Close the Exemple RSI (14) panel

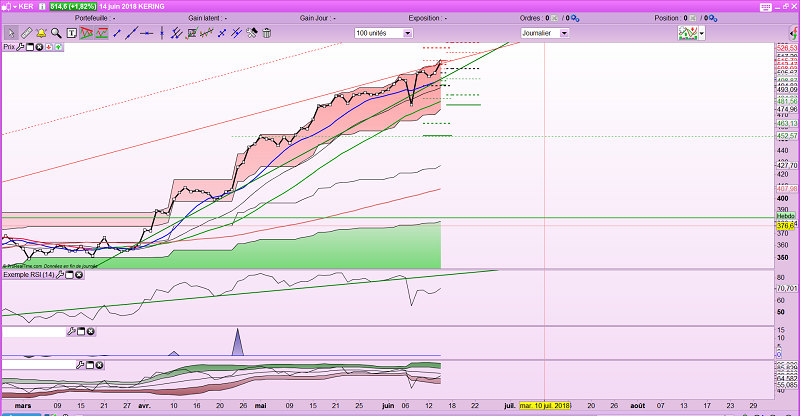tap(79, 275)
